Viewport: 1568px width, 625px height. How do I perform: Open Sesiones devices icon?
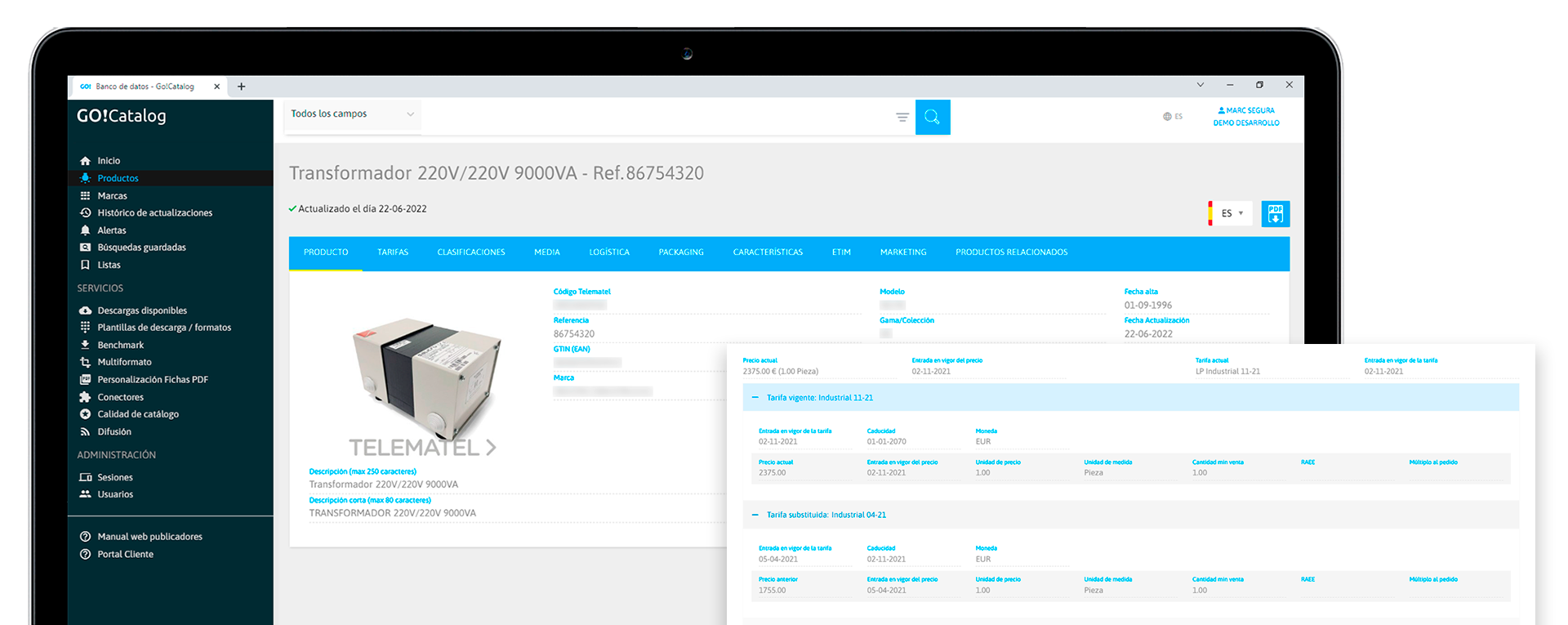click(x=85, y=477)
